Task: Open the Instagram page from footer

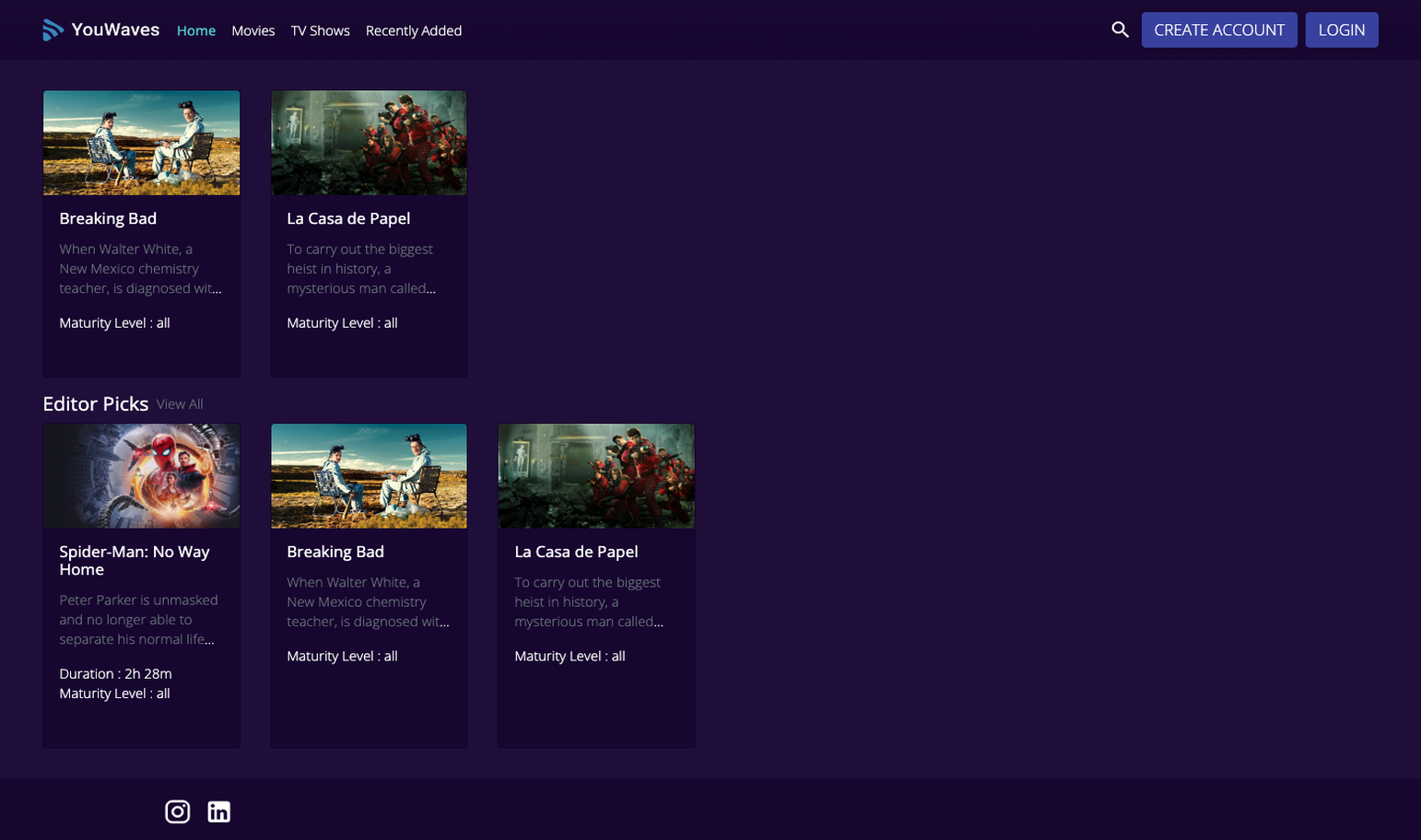Action: pyautogui.click(x=177, y=811)
